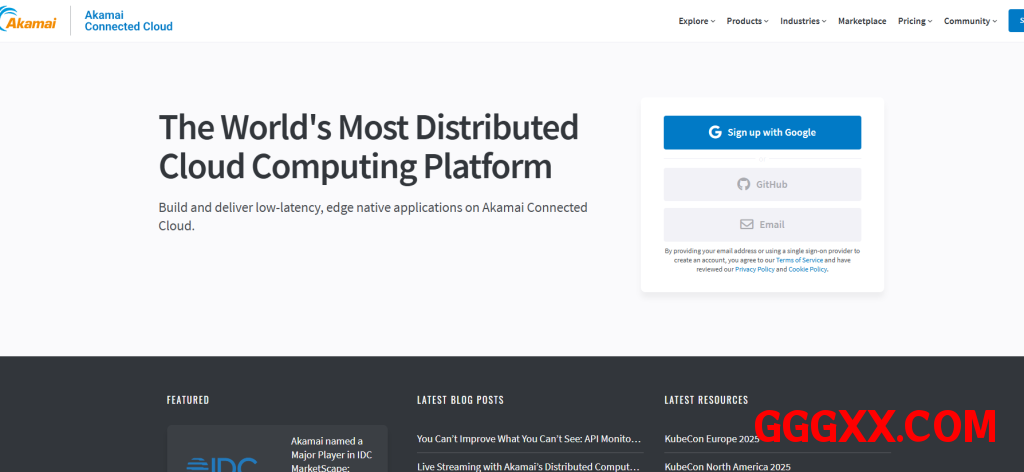The width and height of the screenshot is (1024, 472).
Task: Open the Privacy Policy link
Action: 754,269
